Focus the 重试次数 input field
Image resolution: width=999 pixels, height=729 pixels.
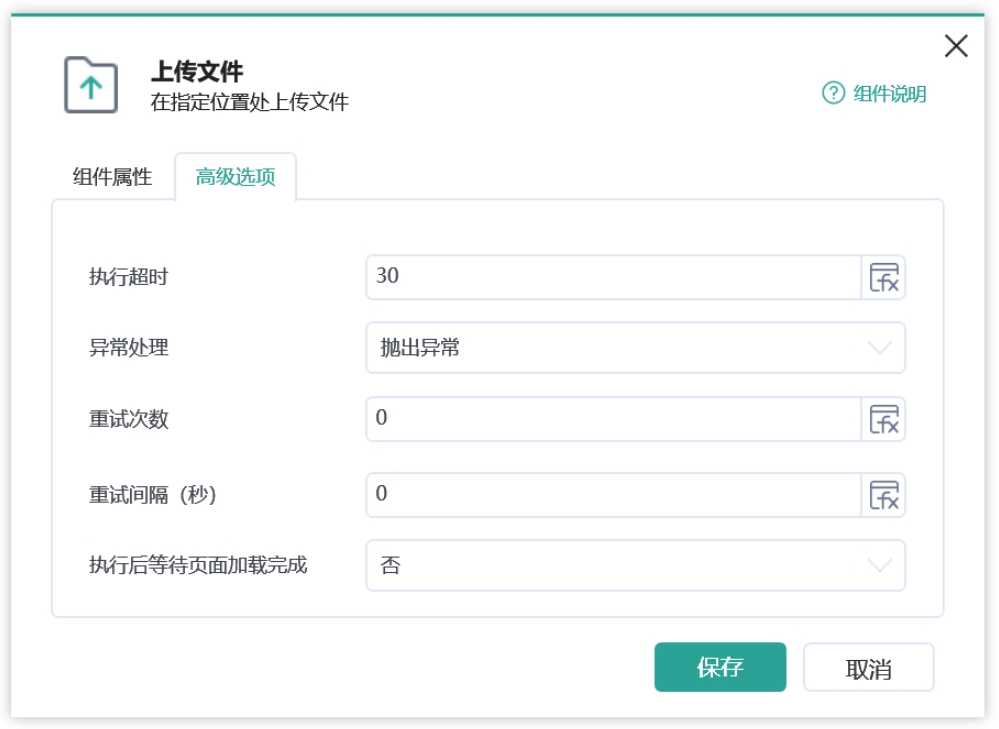pos(614,419)
